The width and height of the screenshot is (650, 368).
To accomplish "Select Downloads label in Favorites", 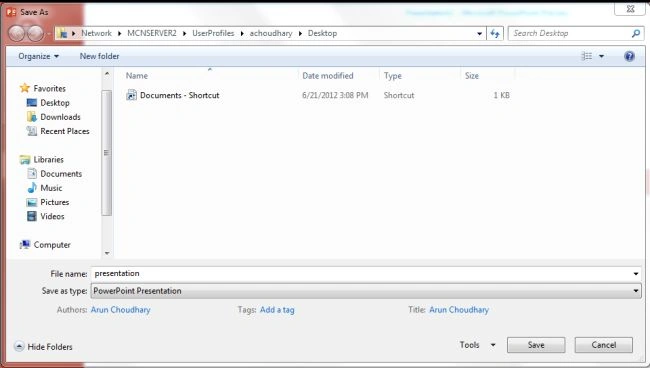I will pyautogui.click(x=61, y=117).
